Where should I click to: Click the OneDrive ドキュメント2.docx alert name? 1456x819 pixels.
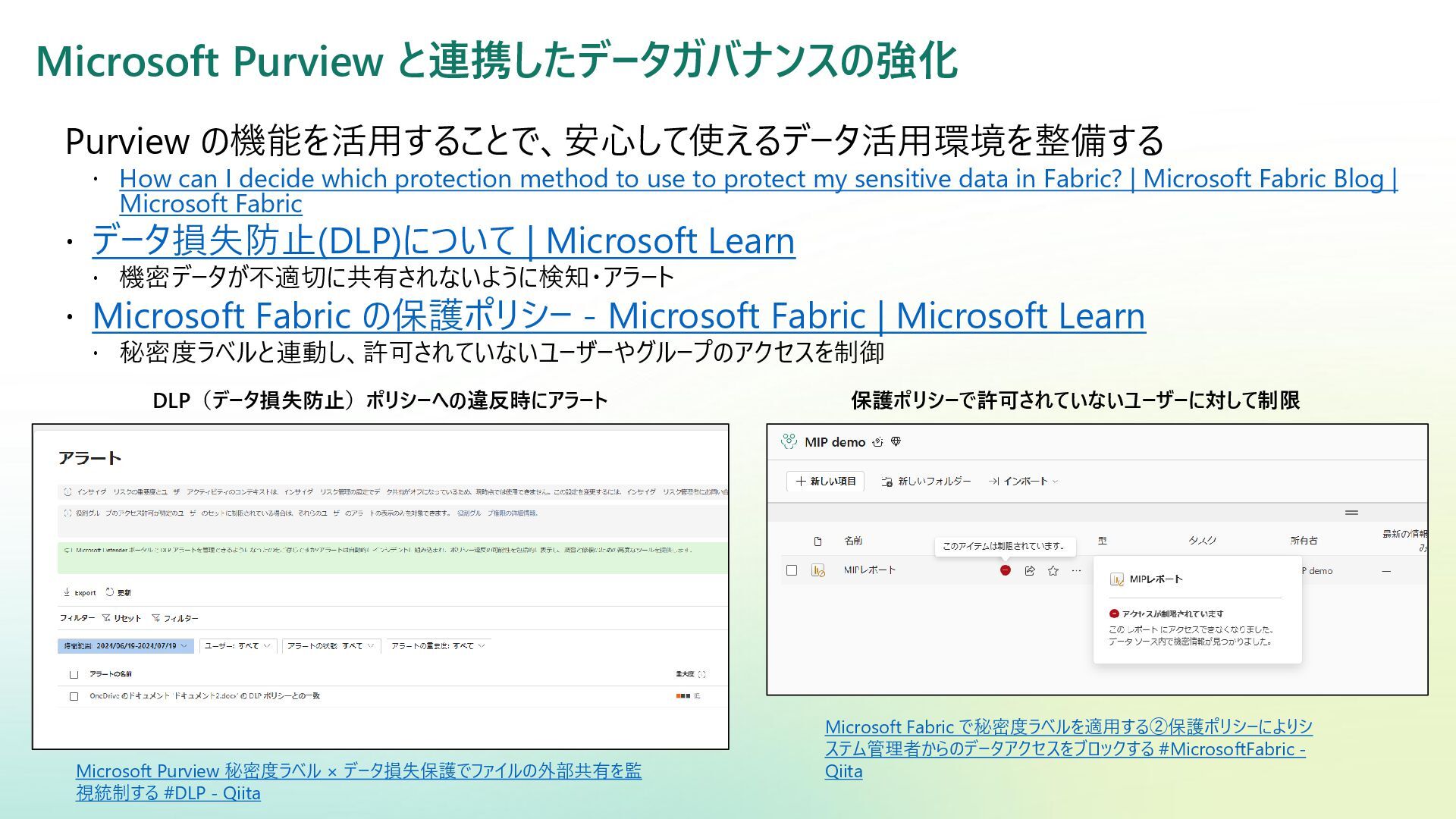(205, 696)
